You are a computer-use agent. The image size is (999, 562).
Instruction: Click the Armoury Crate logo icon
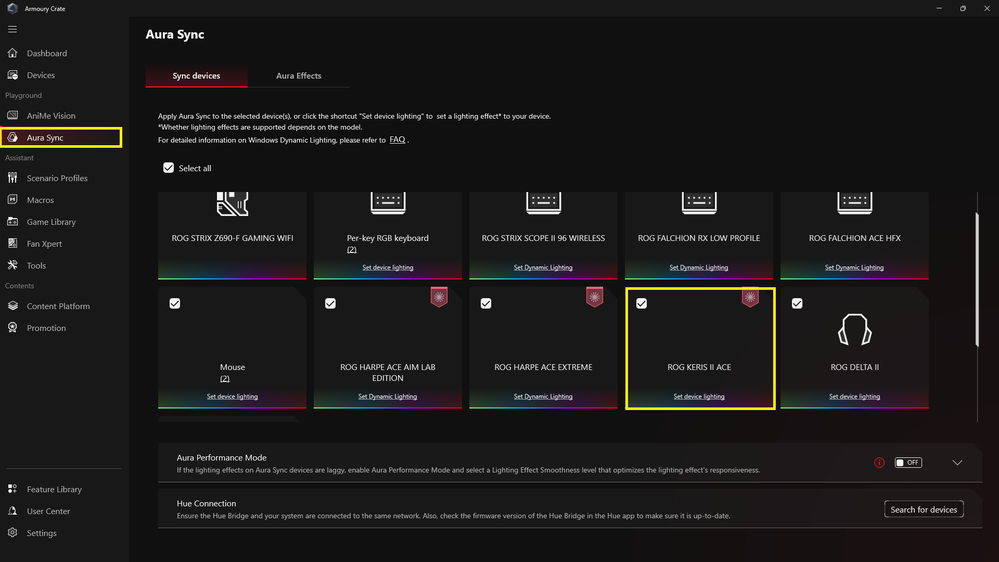[x=12, y=8]
